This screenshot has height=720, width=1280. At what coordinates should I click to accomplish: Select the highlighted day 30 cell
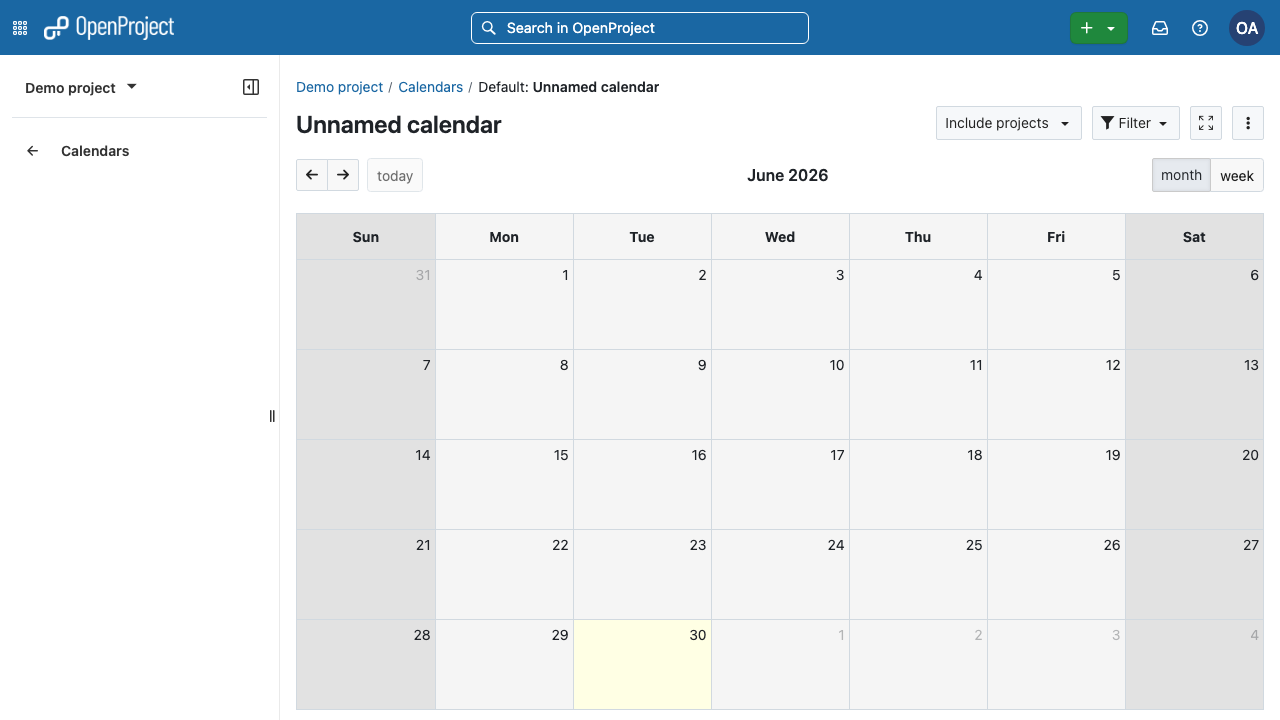pyautogui.click(x=642, y=664)
